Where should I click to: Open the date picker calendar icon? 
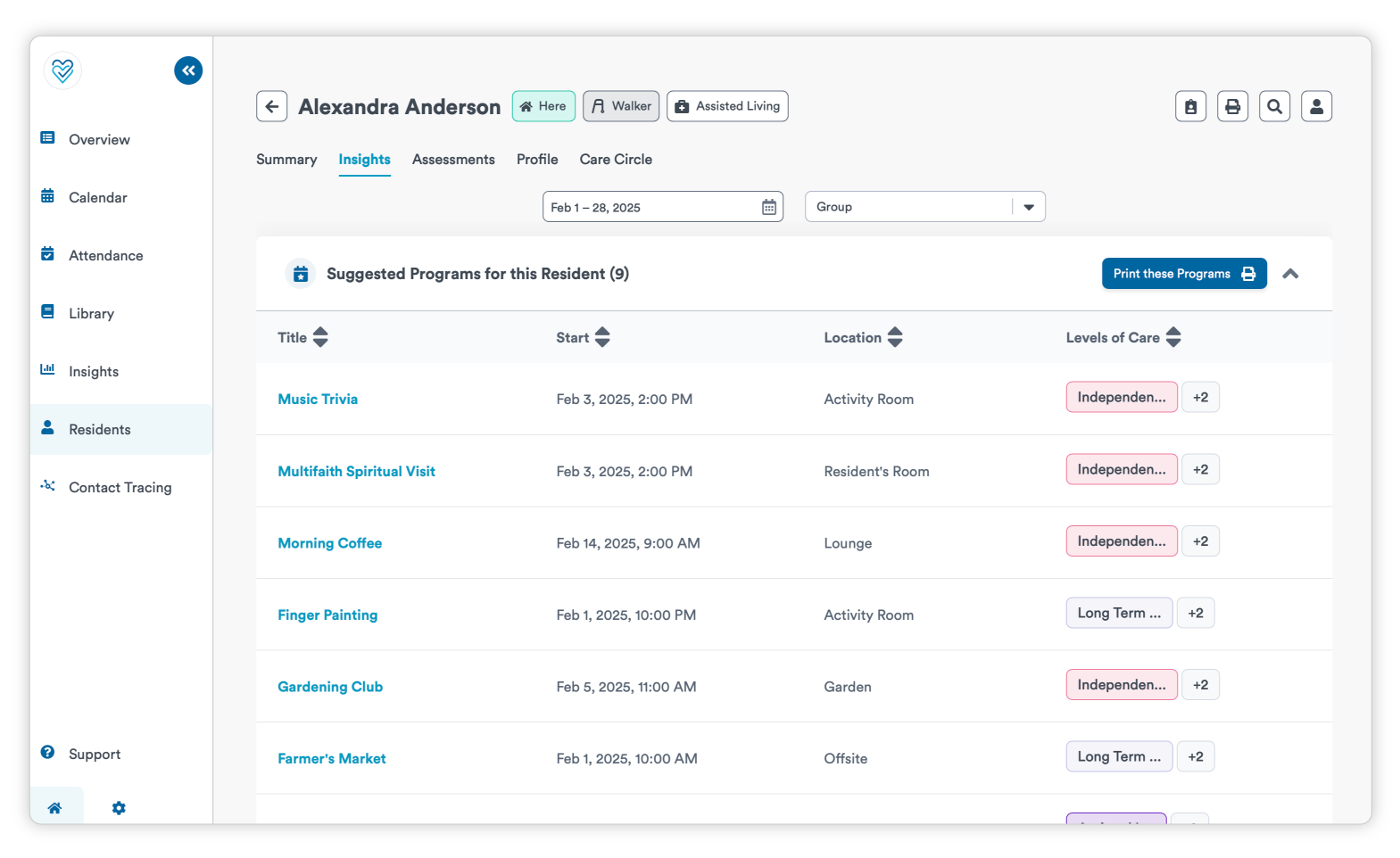[769, 207]
